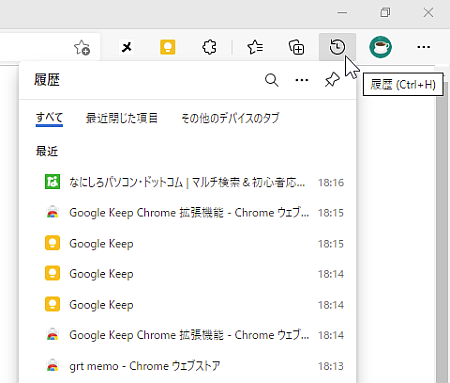Pin the history panel
Viewport: 450px width, 383px height.
(x=332, y=80)
